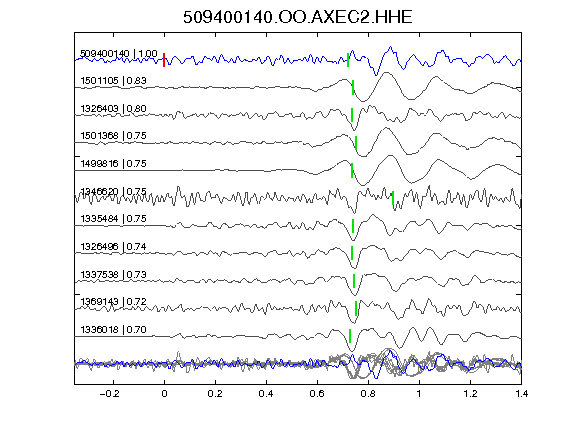
Task: Click the green pick on the blue trace
Action: [x=348, y=60]
